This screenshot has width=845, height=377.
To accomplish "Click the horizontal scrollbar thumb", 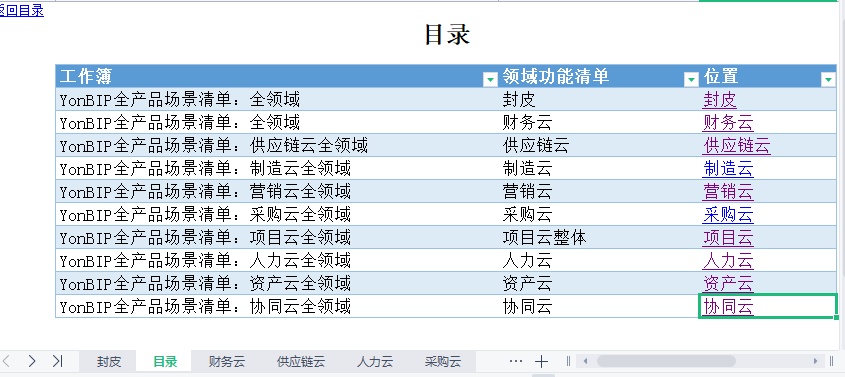I will (x=666, y=361).
